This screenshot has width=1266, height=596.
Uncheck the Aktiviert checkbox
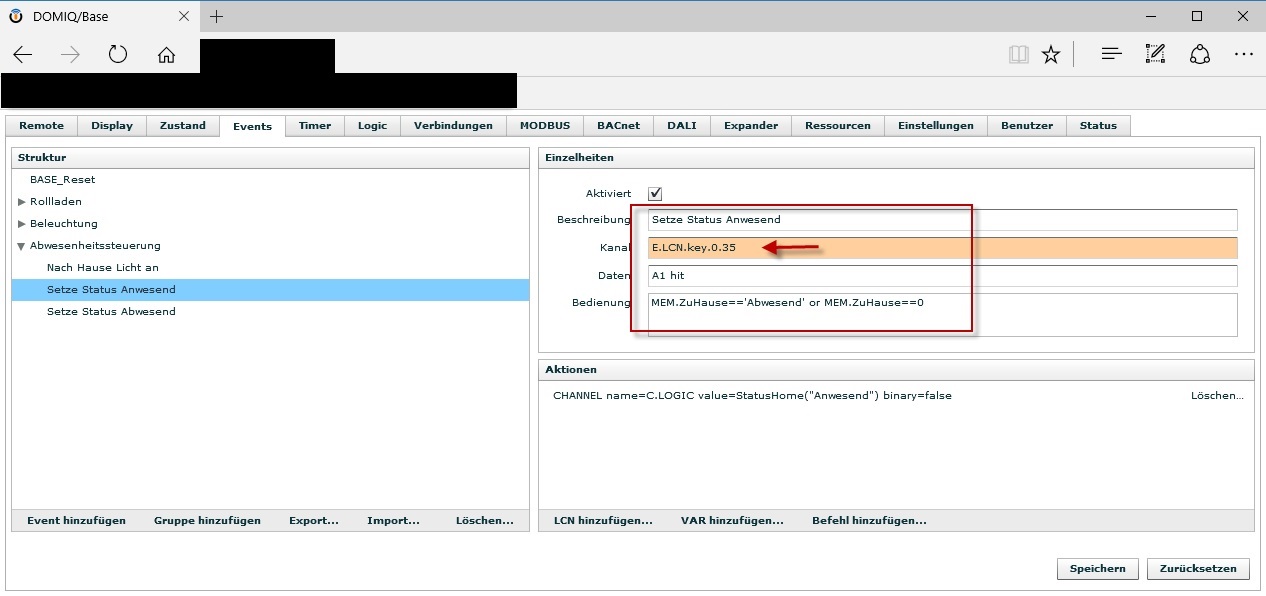coord(655,194)
